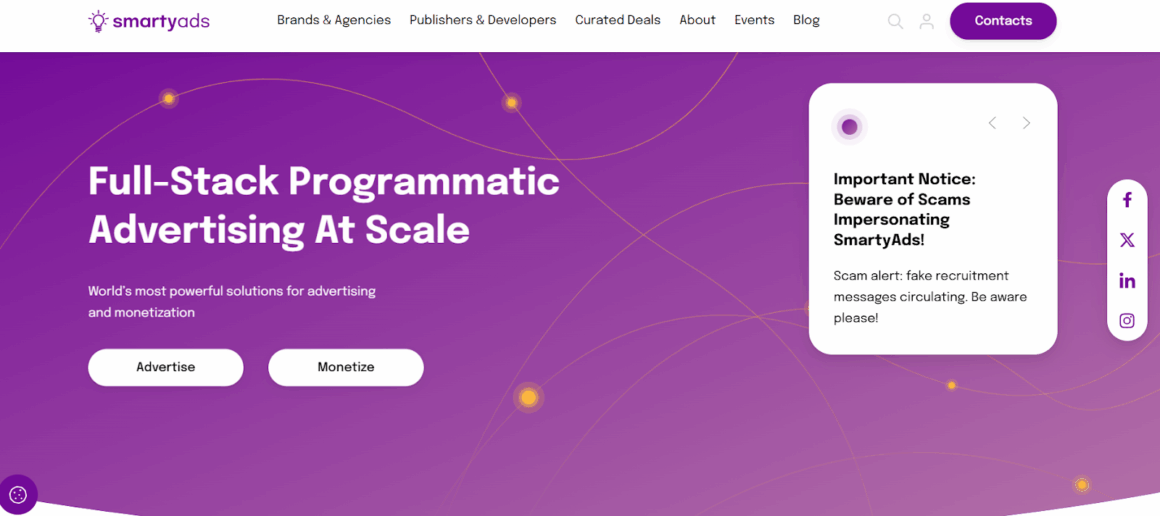
Task: Open the Blog page
Action: (806, 20)
